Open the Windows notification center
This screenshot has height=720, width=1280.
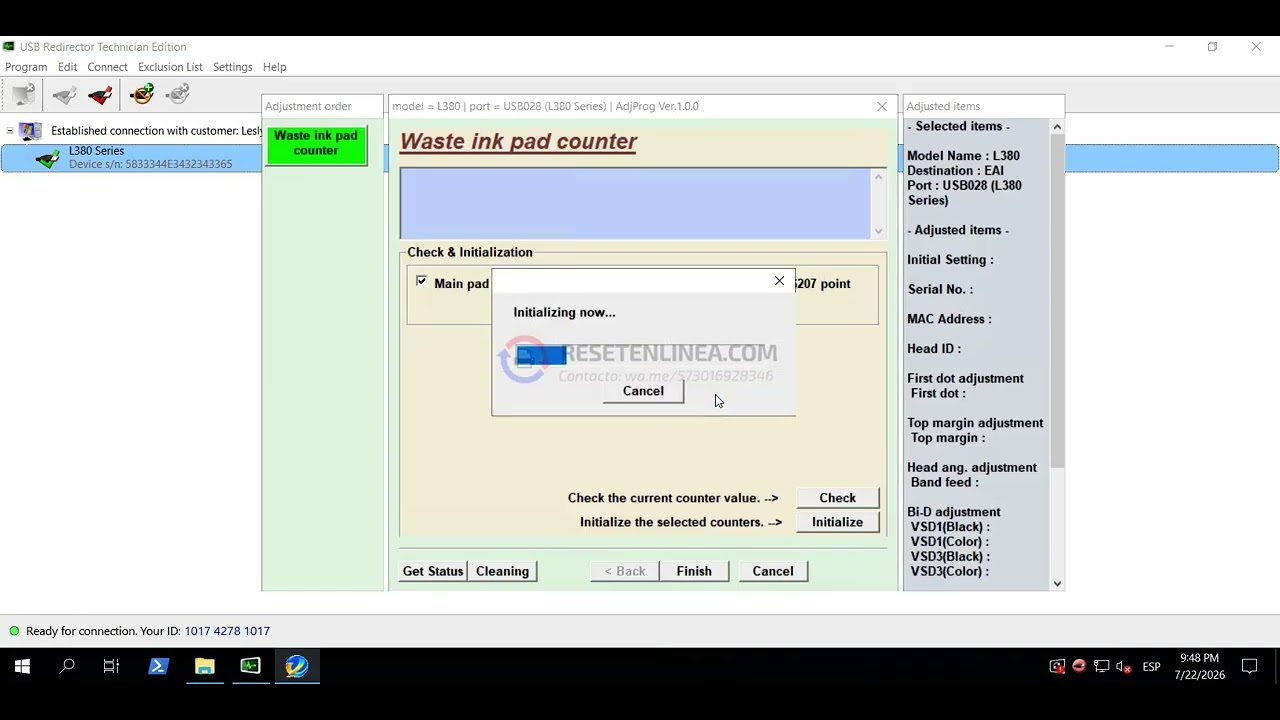tap(1249, 666)
